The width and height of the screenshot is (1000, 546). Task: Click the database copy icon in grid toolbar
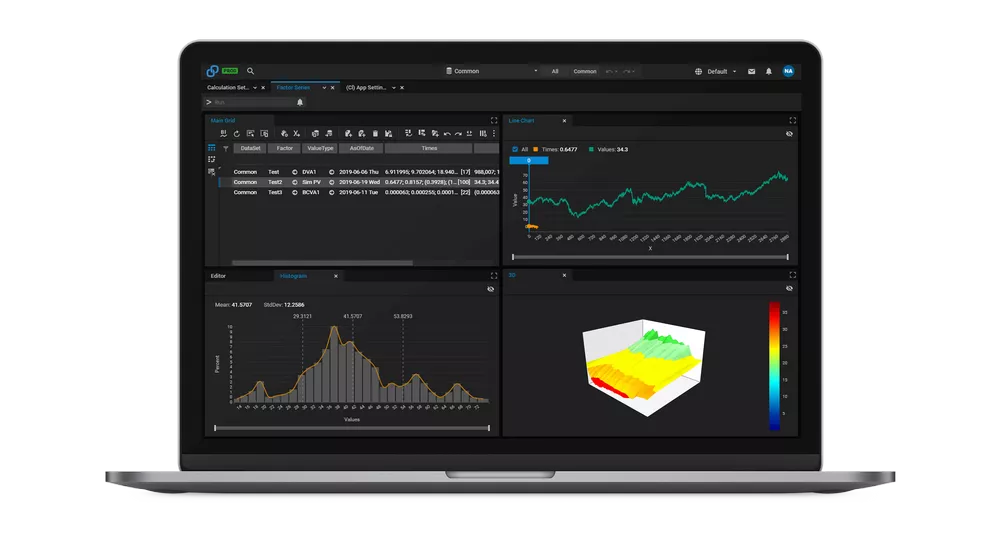point(315,134)
